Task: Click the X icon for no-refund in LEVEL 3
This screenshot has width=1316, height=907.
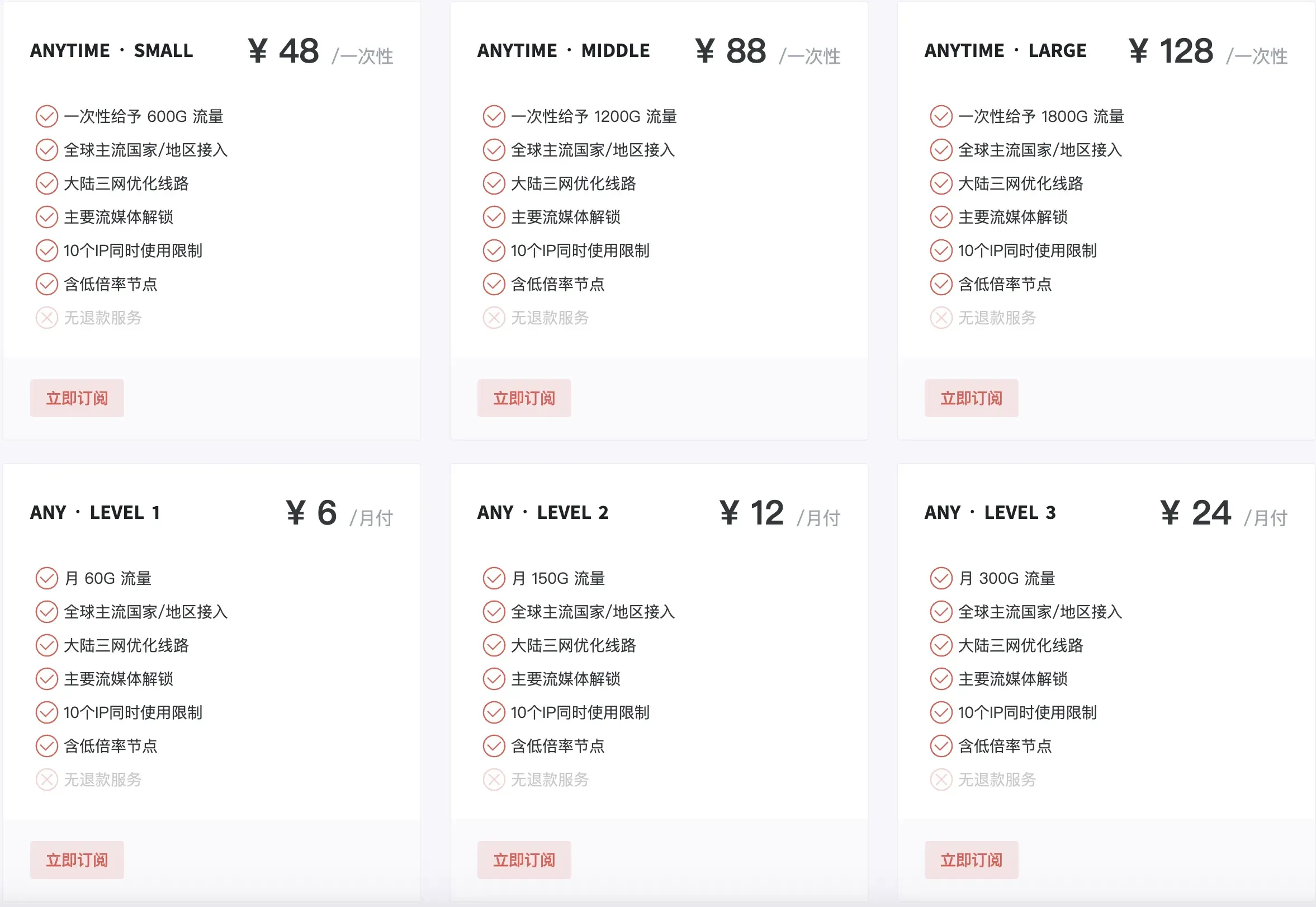Action: [x=941, y=779]
